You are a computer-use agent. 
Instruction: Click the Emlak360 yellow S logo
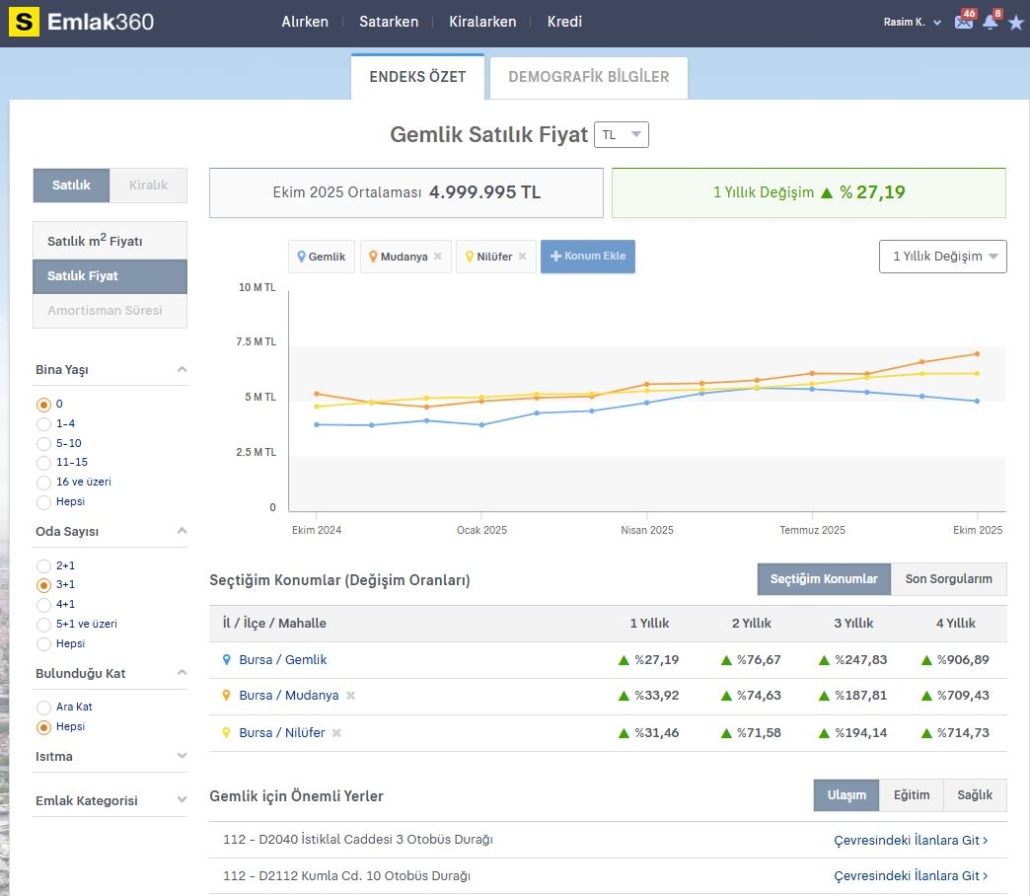click(x=24, y=22)
